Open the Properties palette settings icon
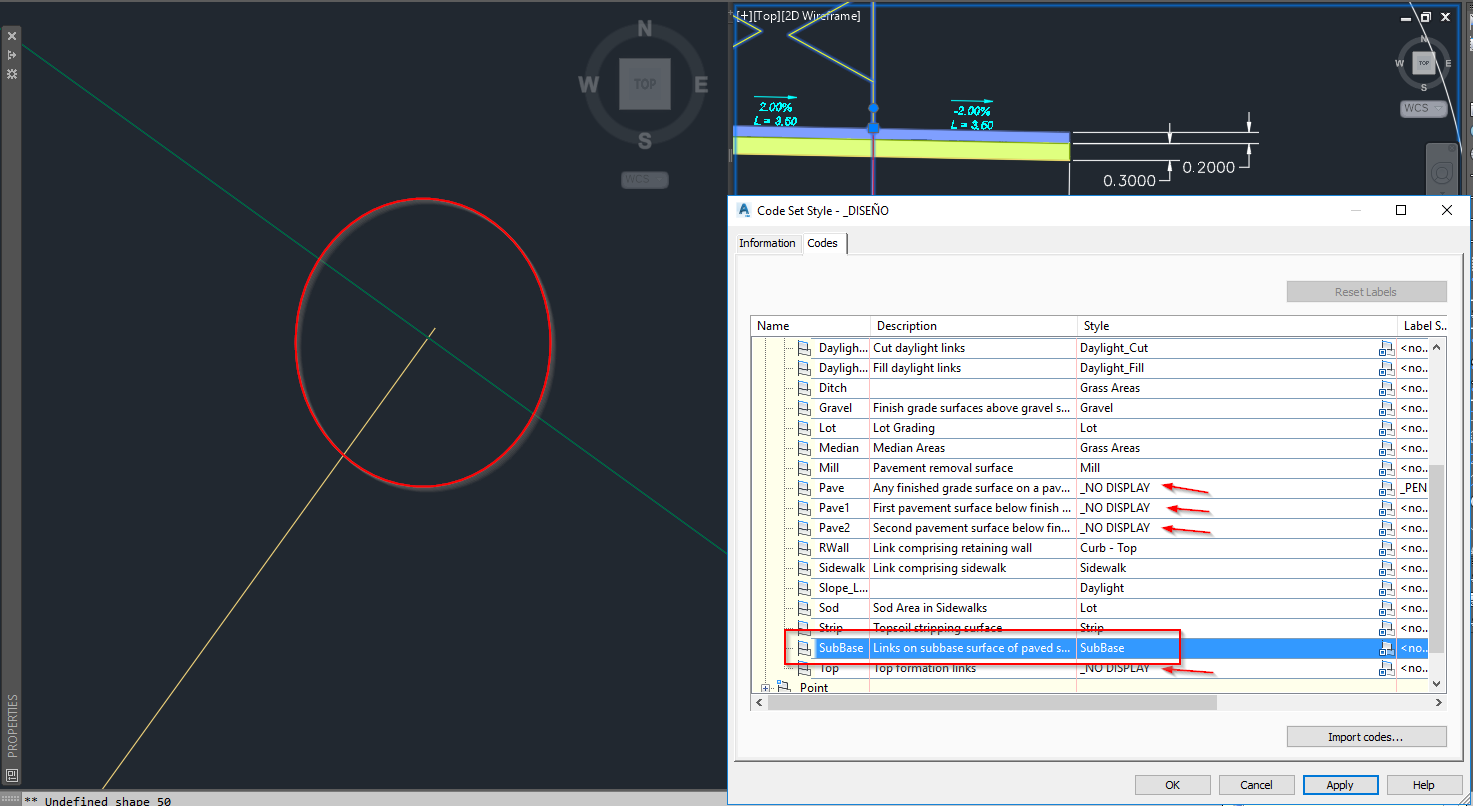Screen dimensions: 1473x806 pyautogui.click(x=12, y=74)
